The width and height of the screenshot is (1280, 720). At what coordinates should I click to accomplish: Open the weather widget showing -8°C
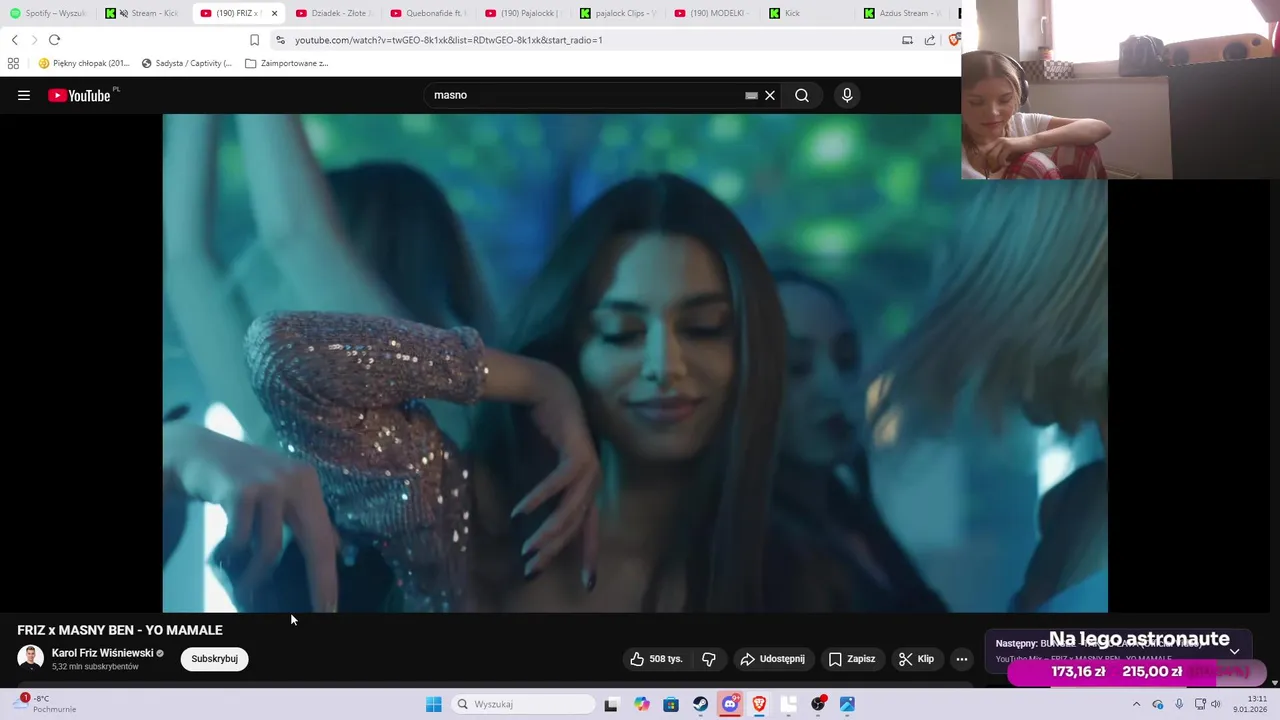click(x=45, y=703)
